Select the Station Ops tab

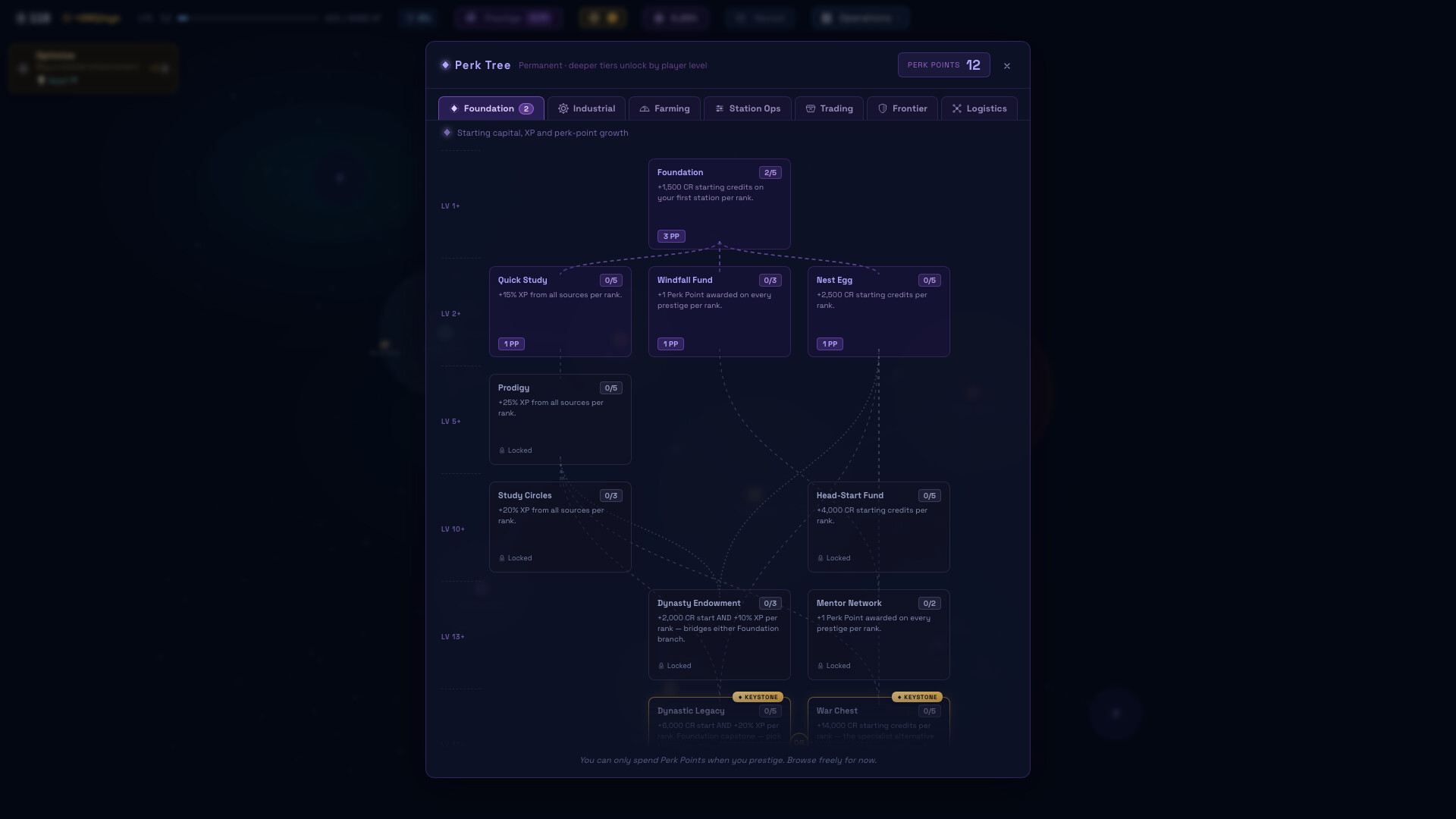click(x=748, y=108)
